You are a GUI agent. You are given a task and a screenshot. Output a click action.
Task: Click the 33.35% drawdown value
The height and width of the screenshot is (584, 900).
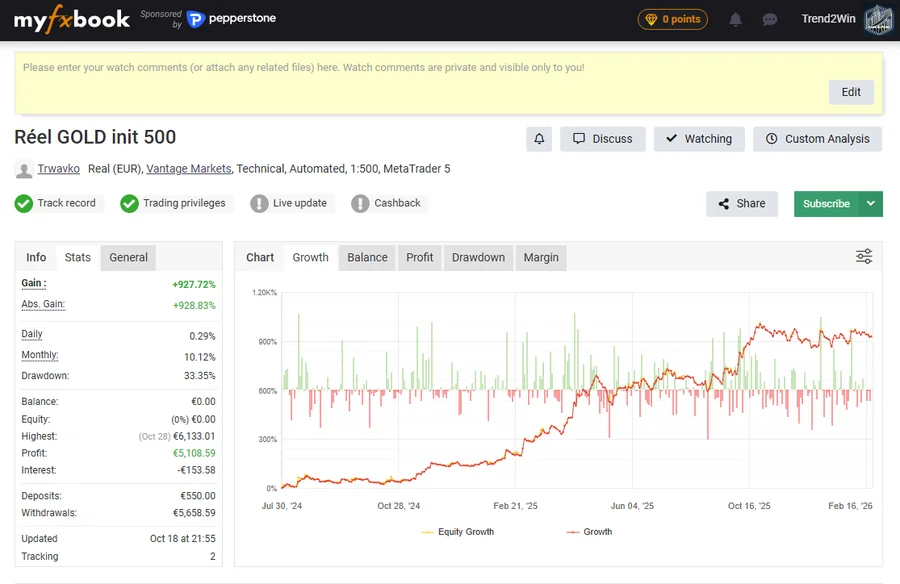[200, 376]
